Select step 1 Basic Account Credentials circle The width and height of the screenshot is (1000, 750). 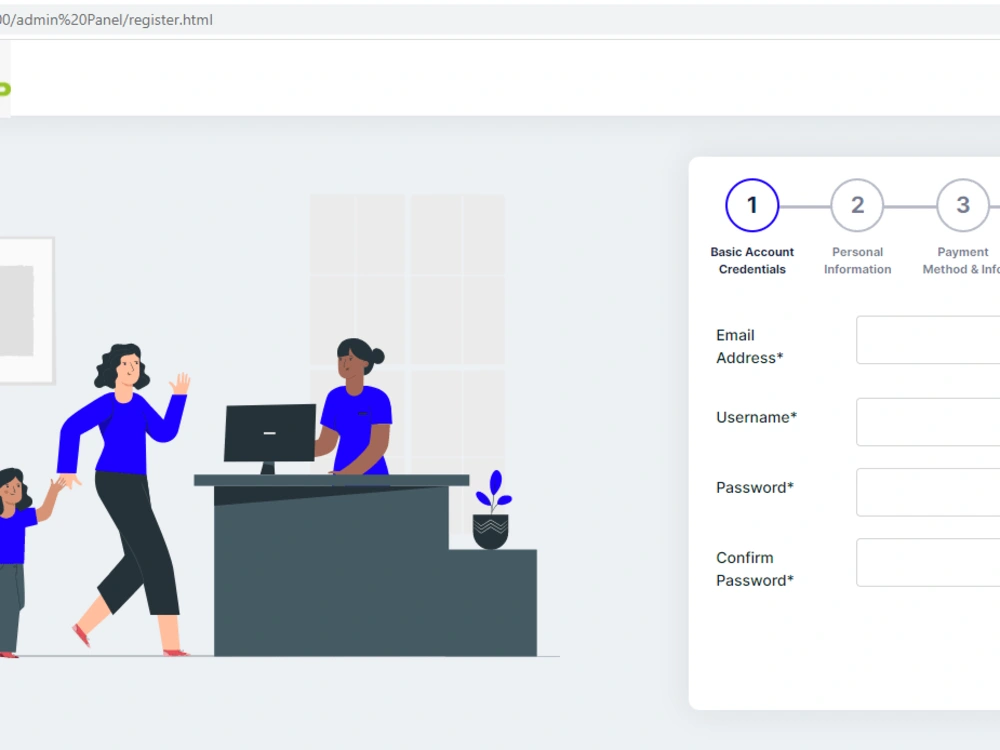pos(752,205)
